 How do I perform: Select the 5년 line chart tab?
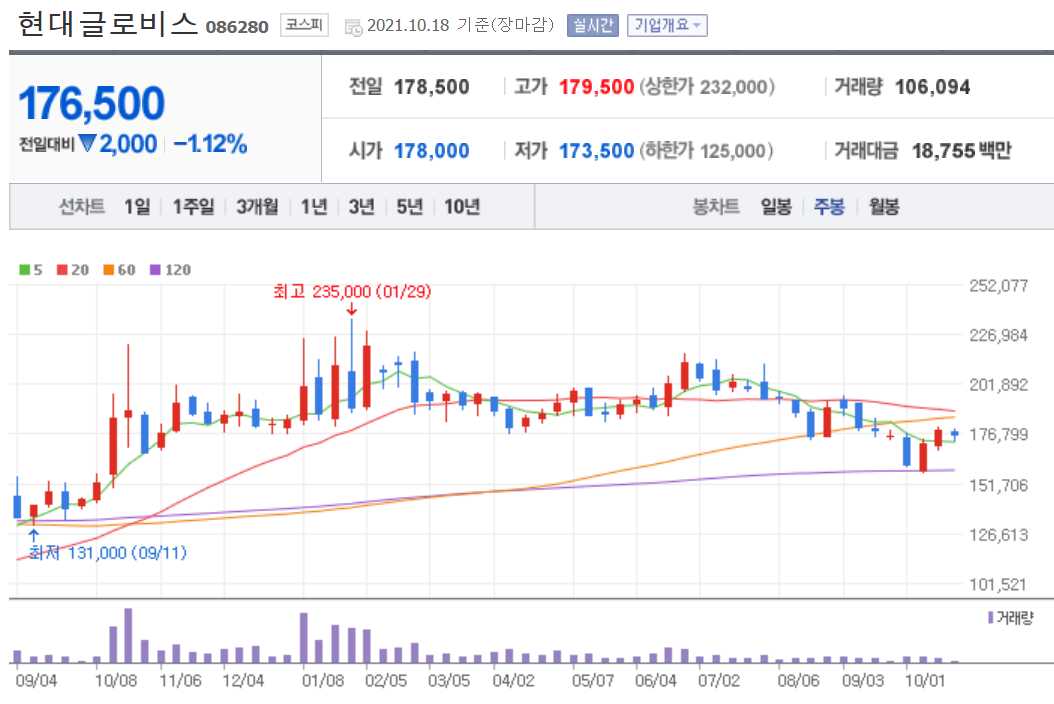tap(409, 206)
